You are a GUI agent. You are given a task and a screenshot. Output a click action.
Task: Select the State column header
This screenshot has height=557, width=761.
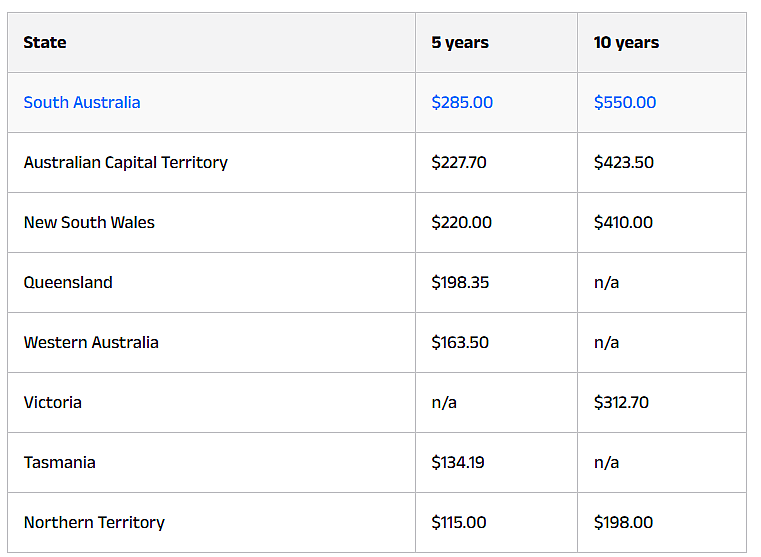(x=45, y=43)
